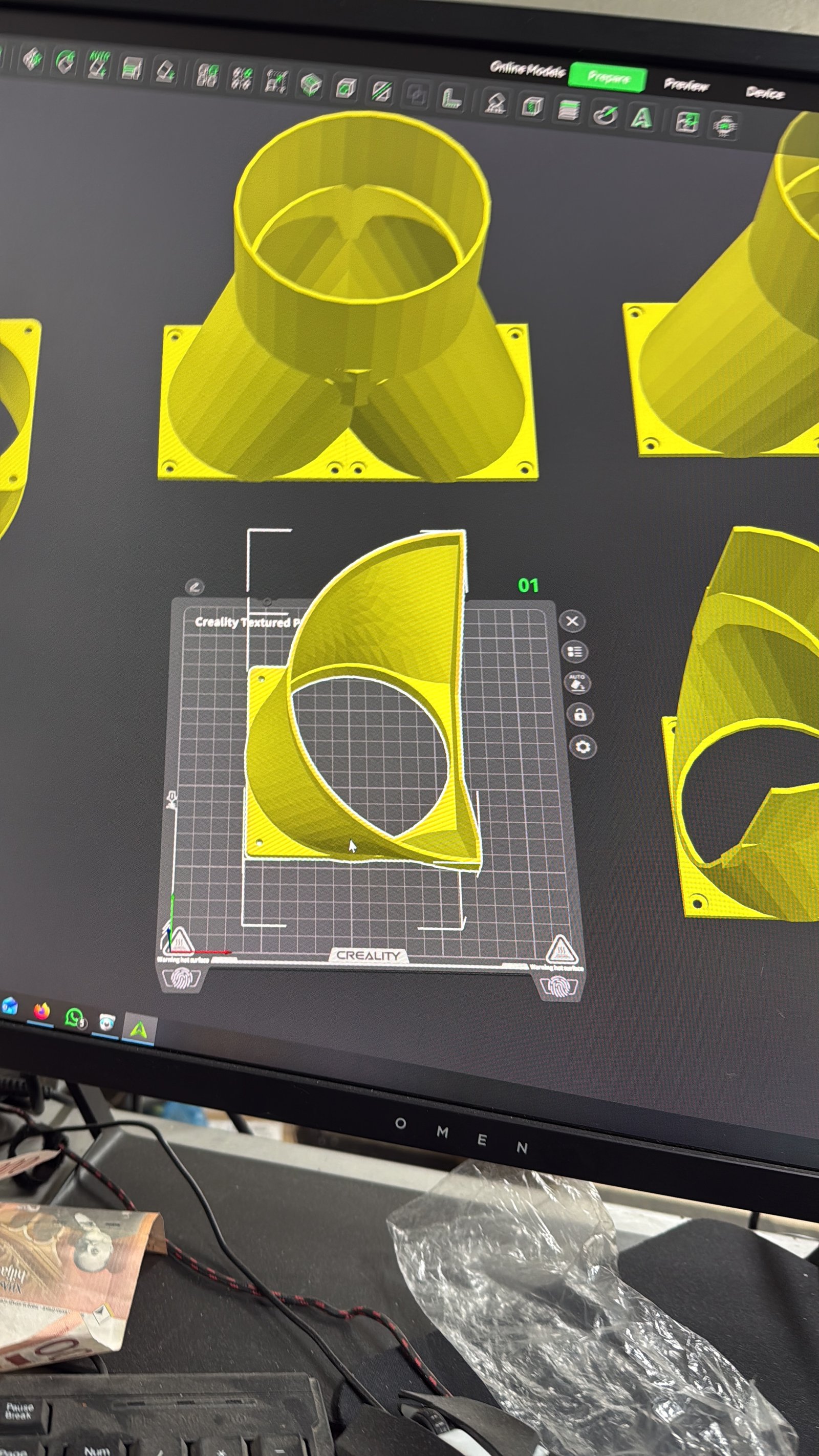Select the Text emboss letter A tool
The width and height of the screenshot is (819, 1456).
pos(641,118)
